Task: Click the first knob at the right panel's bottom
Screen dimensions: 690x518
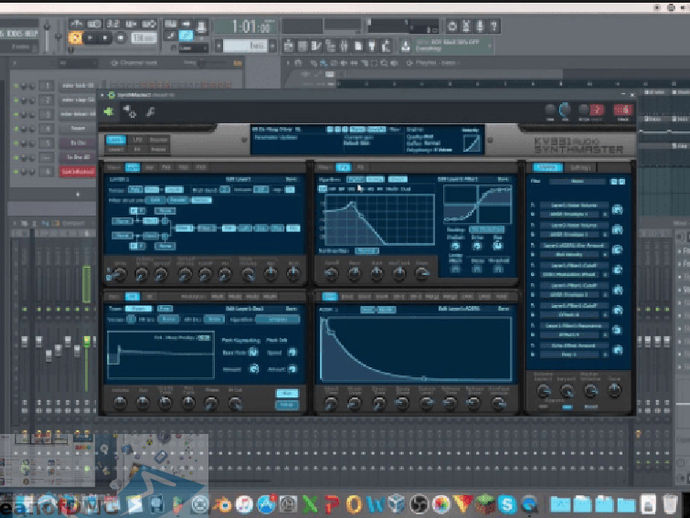Action: tap(543, 390)
